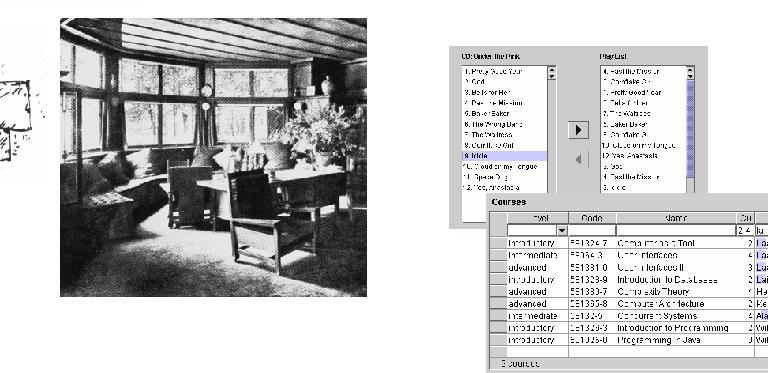Viewport: 768px width, 373px height.
Task: Click the Code filter input field
Action: (x=592, y=231)
